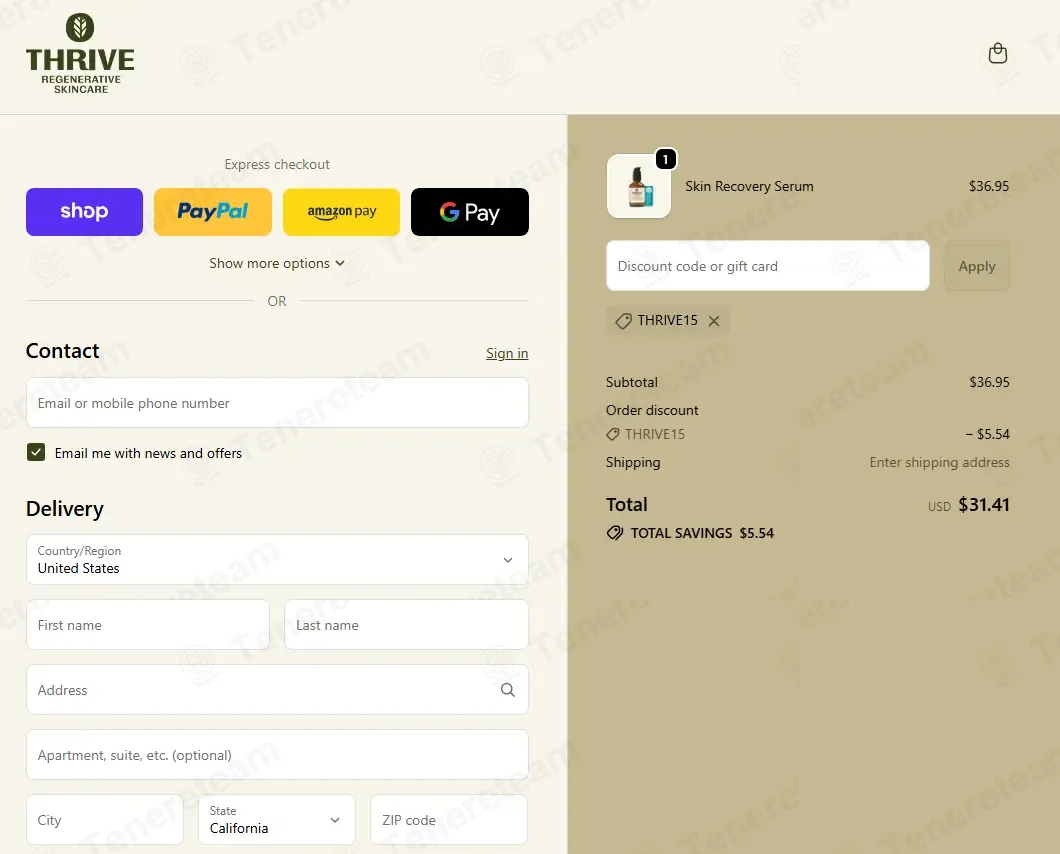Remove the THRIVE15 discount code tag
The height and width of the screenshot is (854, 1060).
point(714,321)
